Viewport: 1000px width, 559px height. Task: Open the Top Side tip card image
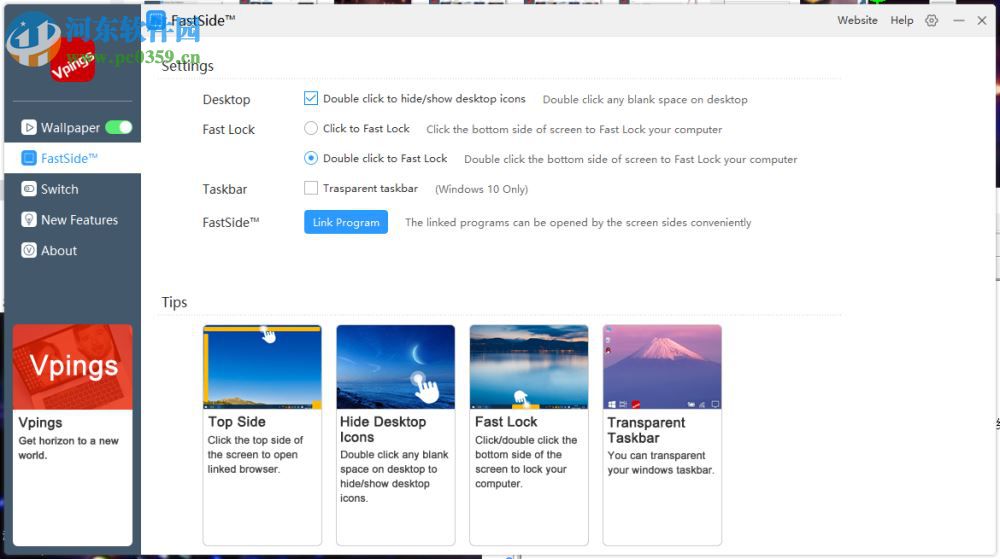(262, 367)
